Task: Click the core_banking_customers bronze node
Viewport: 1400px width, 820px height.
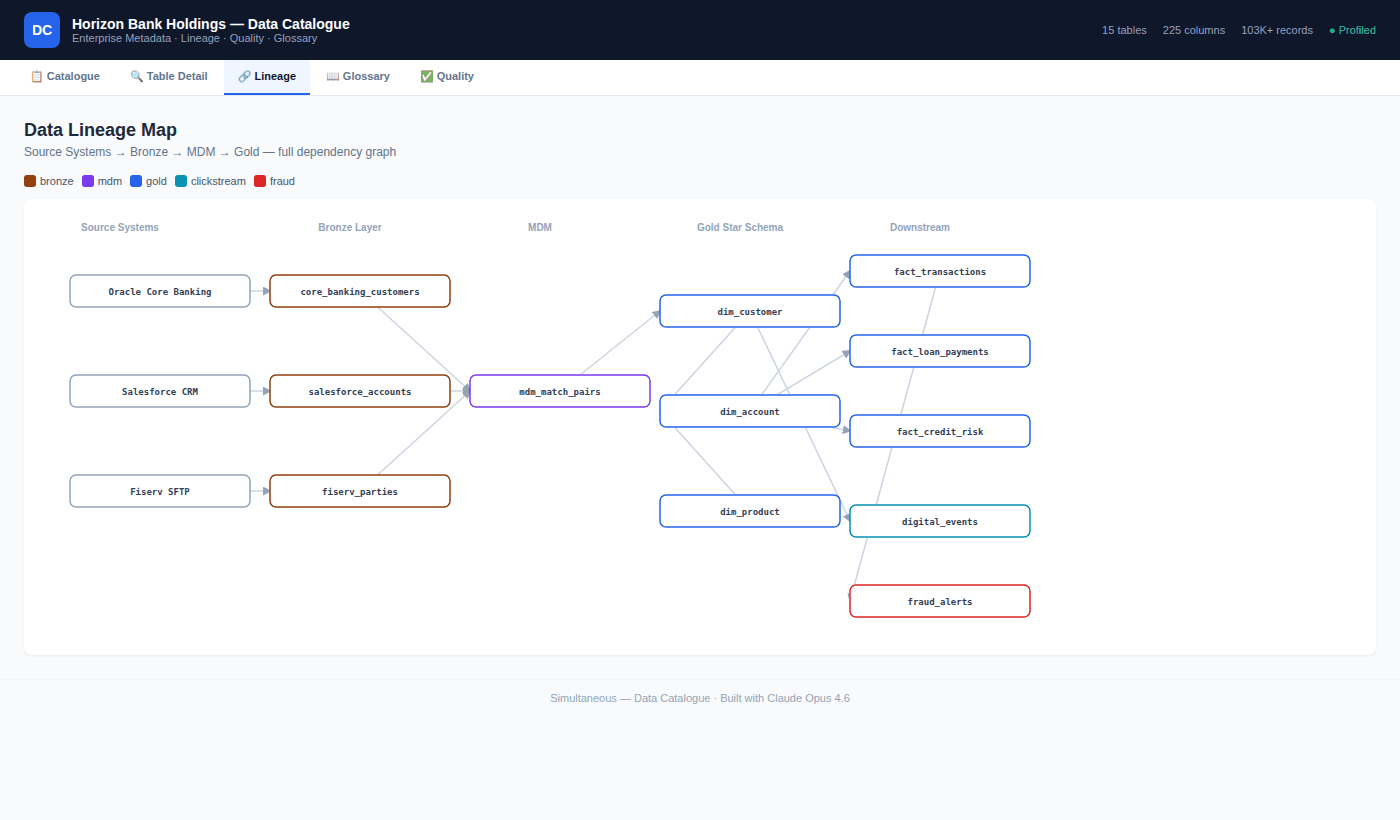Action: (360, 291)
